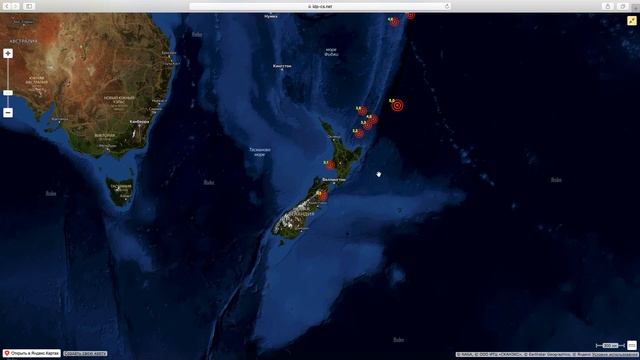640x360 pixels.
Task: Click the address bar showing the site URL
Action: (320, 6)
